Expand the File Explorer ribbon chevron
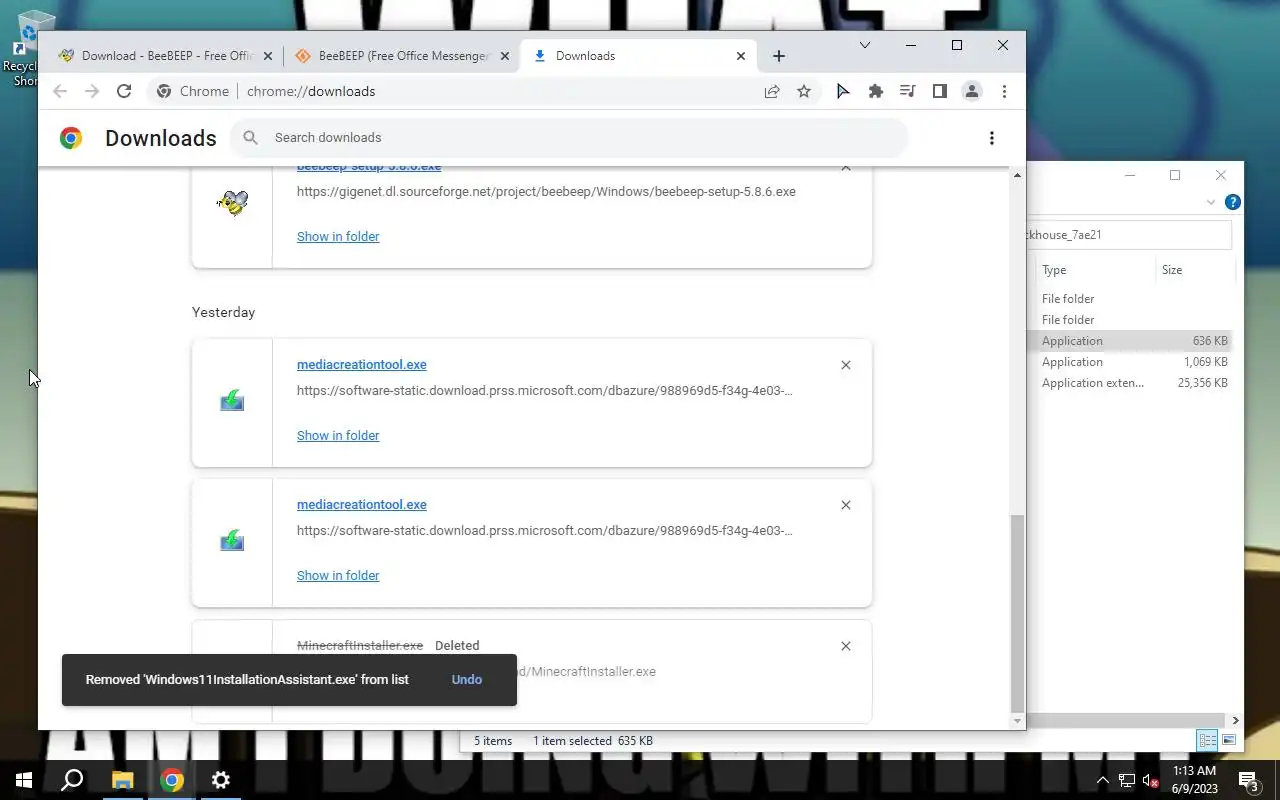The width and height of the screenshot is (1280, 800). click(1211, 202)
